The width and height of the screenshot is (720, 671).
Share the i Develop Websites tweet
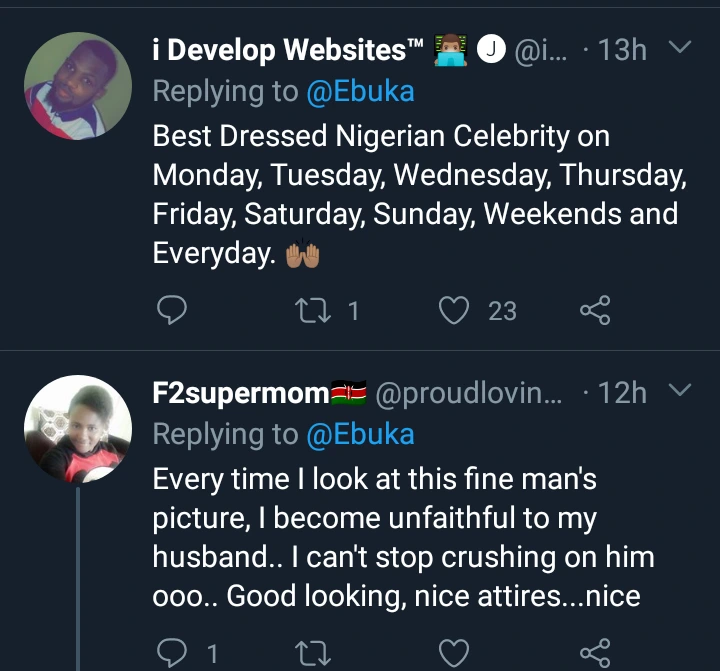(x=594, y=311)
